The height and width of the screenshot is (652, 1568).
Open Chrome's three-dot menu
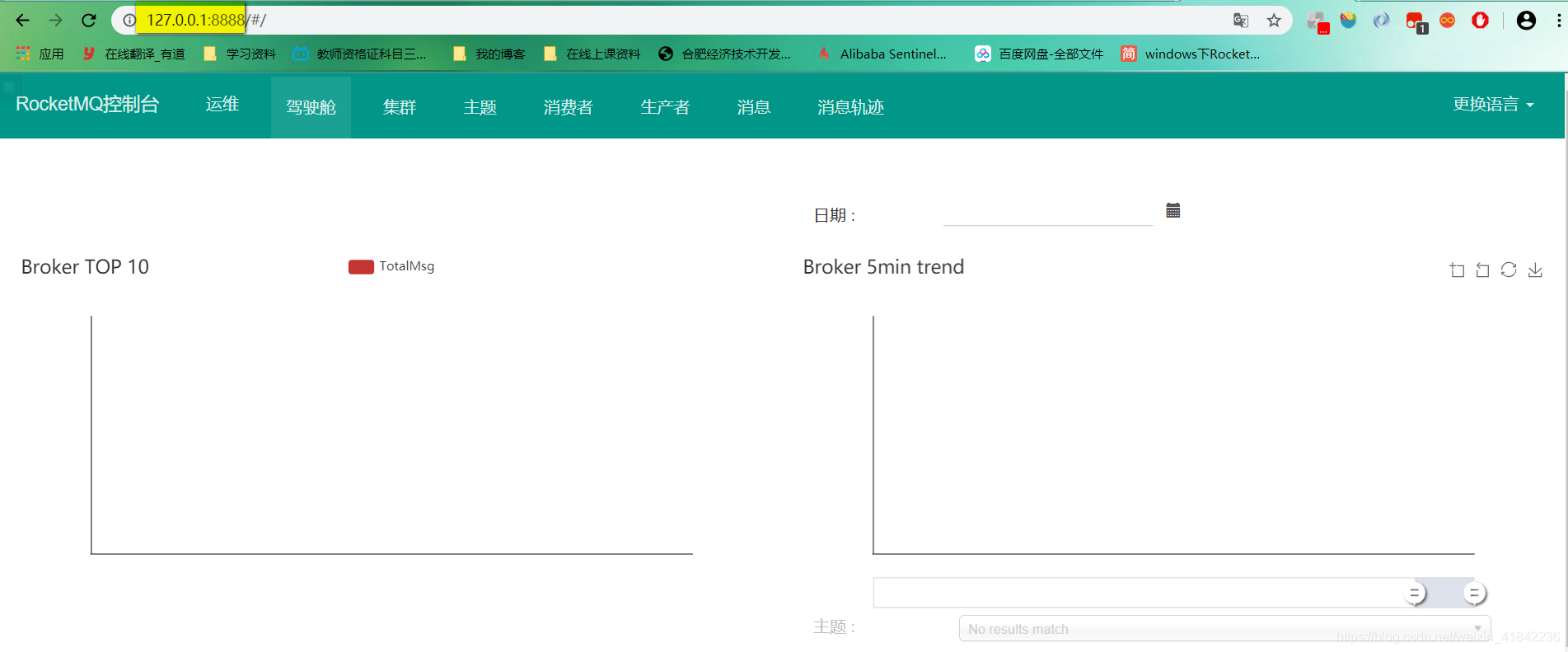click(x=1559, y=21)
